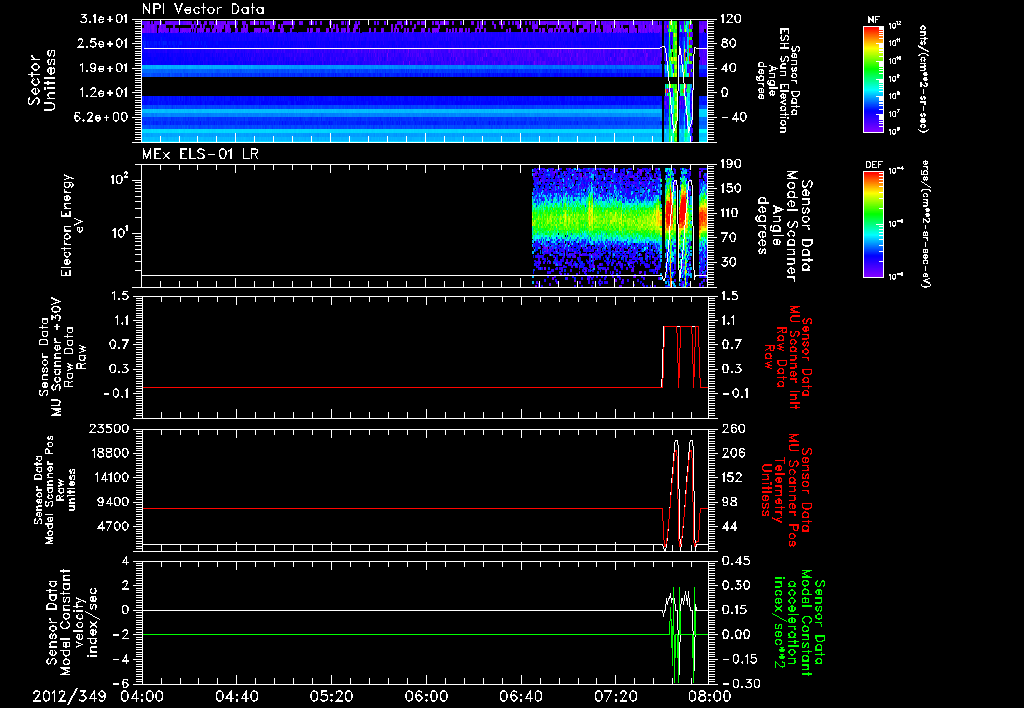Click the '06:00' time tick label
Screen dimensions: 1024x708
click(x=426, y=696)
